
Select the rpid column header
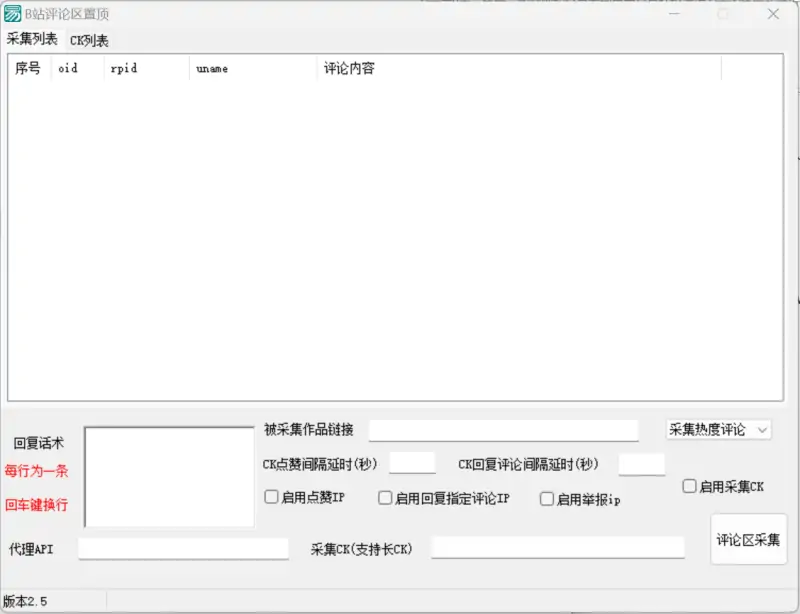click(125, 68)
